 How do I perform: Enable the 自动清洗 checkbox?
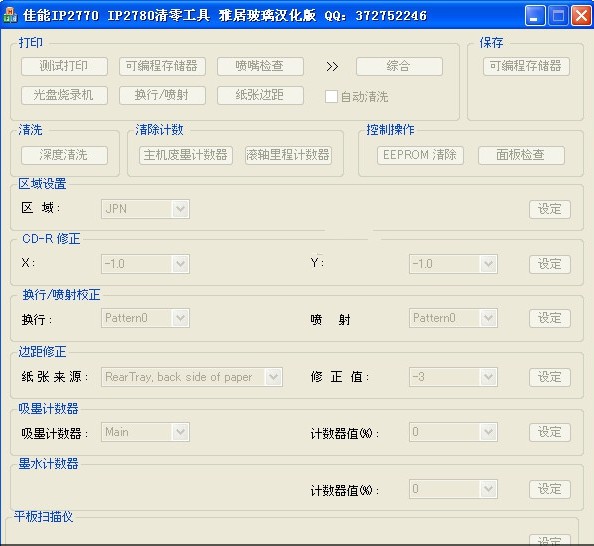[331, 96]
